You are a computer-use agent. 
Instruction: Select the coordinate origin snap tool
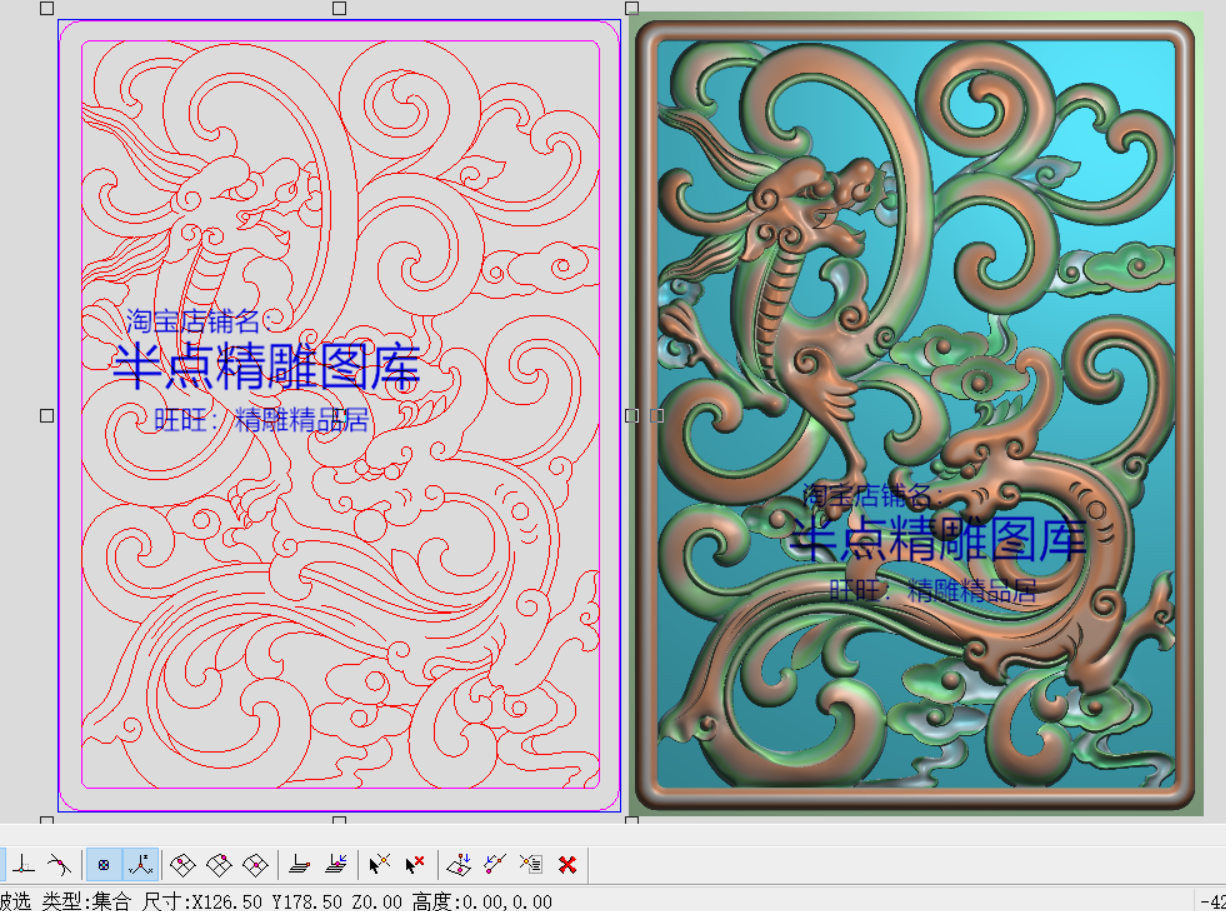point(22,864)
